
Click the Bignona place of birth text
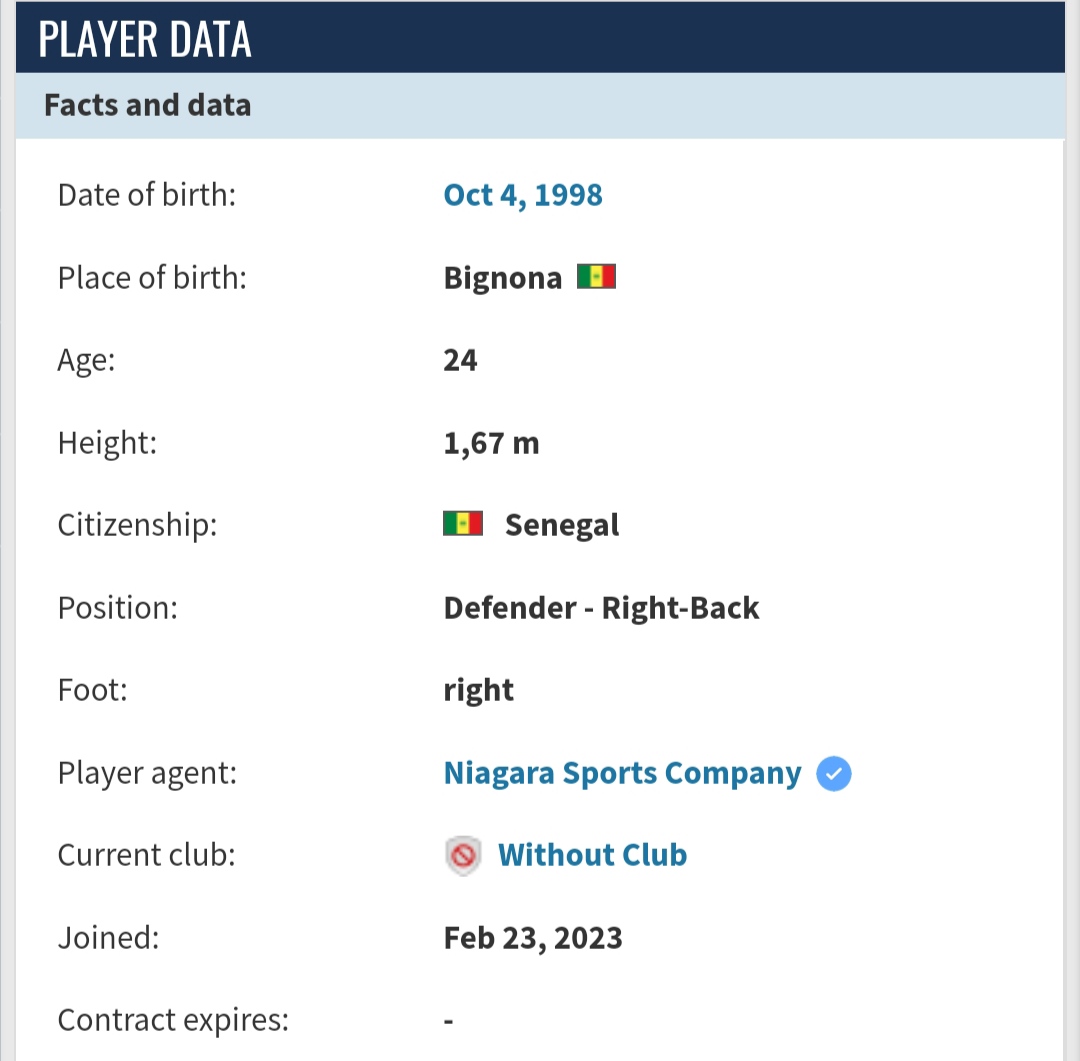click(x=503, y=278)
